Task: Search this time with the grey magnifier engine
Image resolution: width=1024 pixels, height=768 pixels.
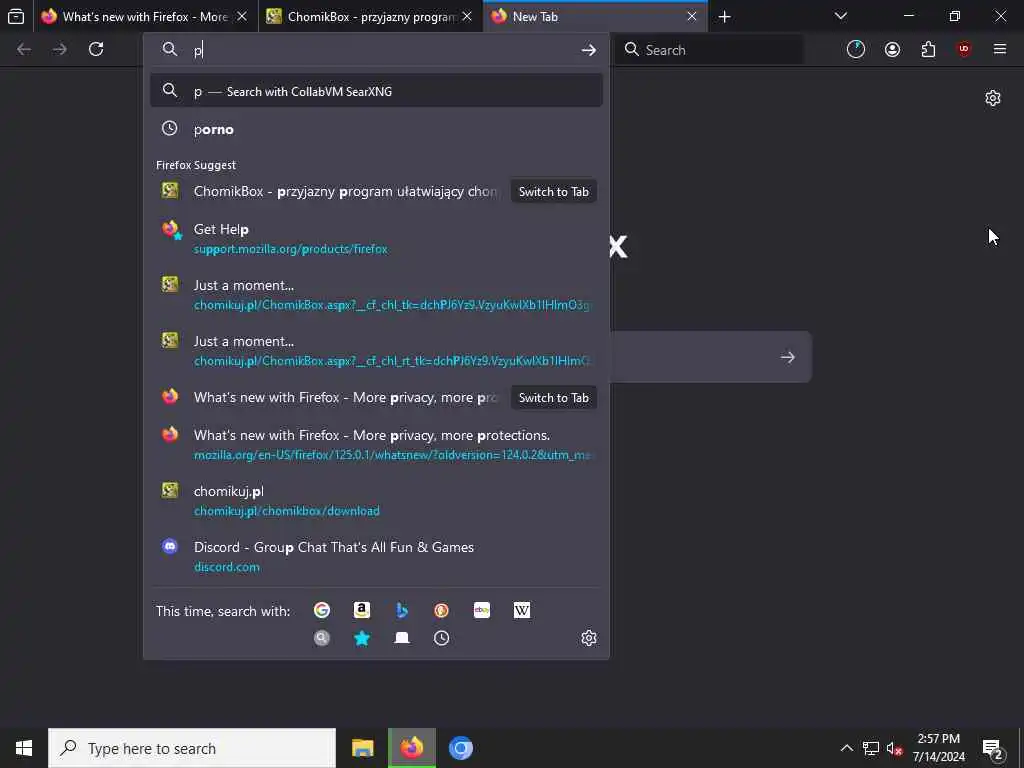Action: 322,638
